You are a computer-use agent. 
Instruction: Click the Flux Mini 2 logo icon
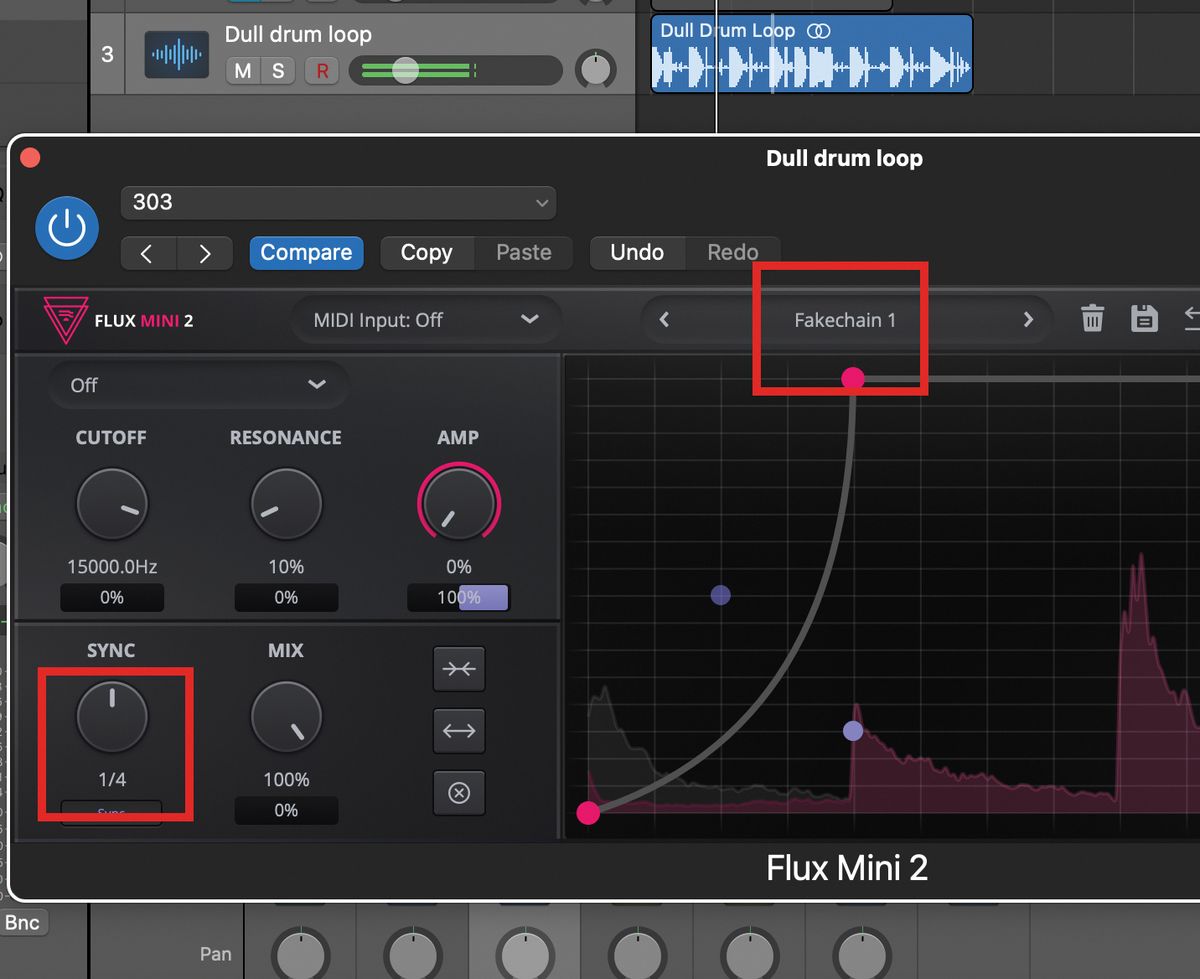click(64, 319)
